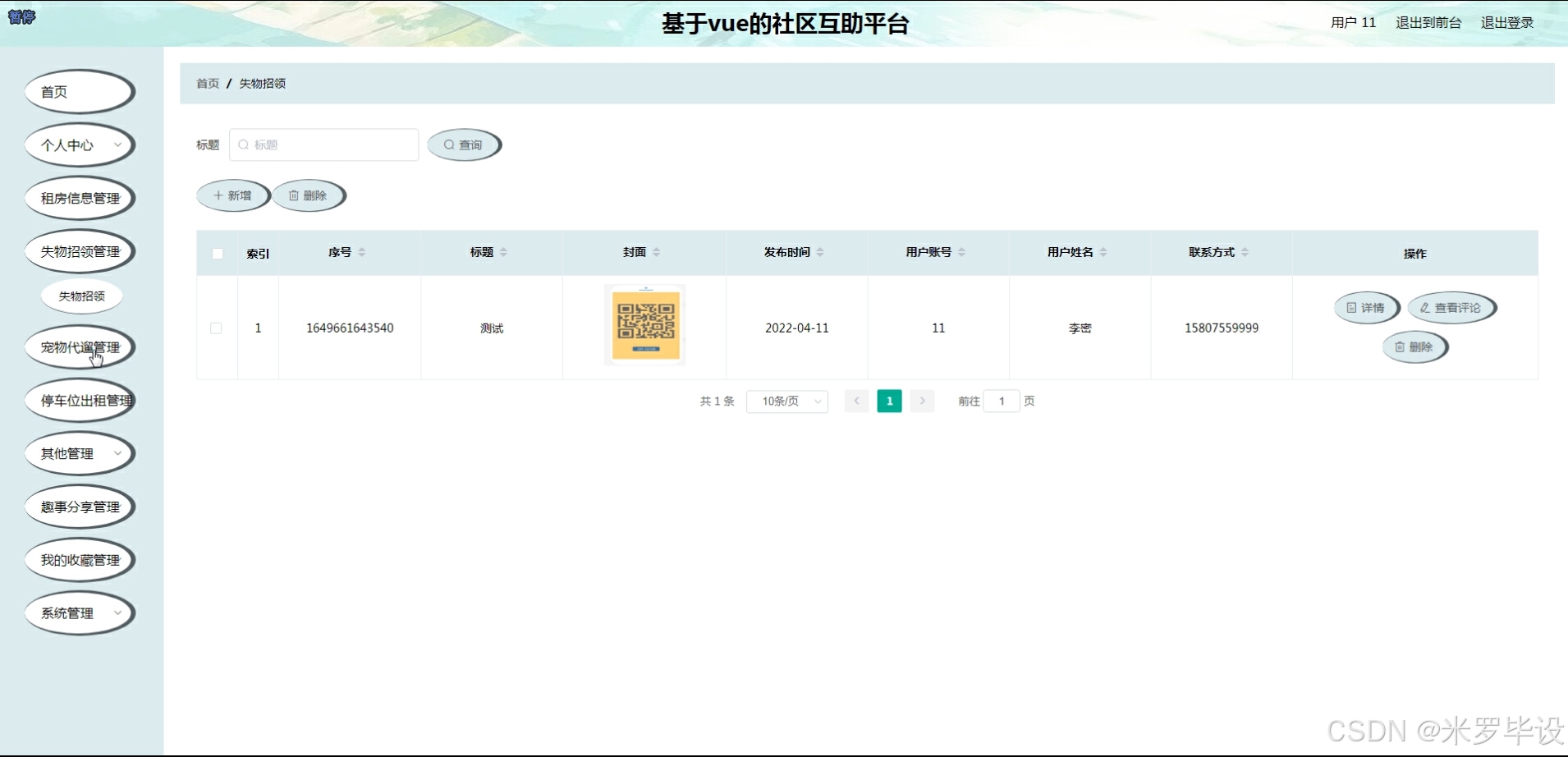Click 首页 in the breadcrumb
The image size is (1568, 757).
(x=208, y=84)
